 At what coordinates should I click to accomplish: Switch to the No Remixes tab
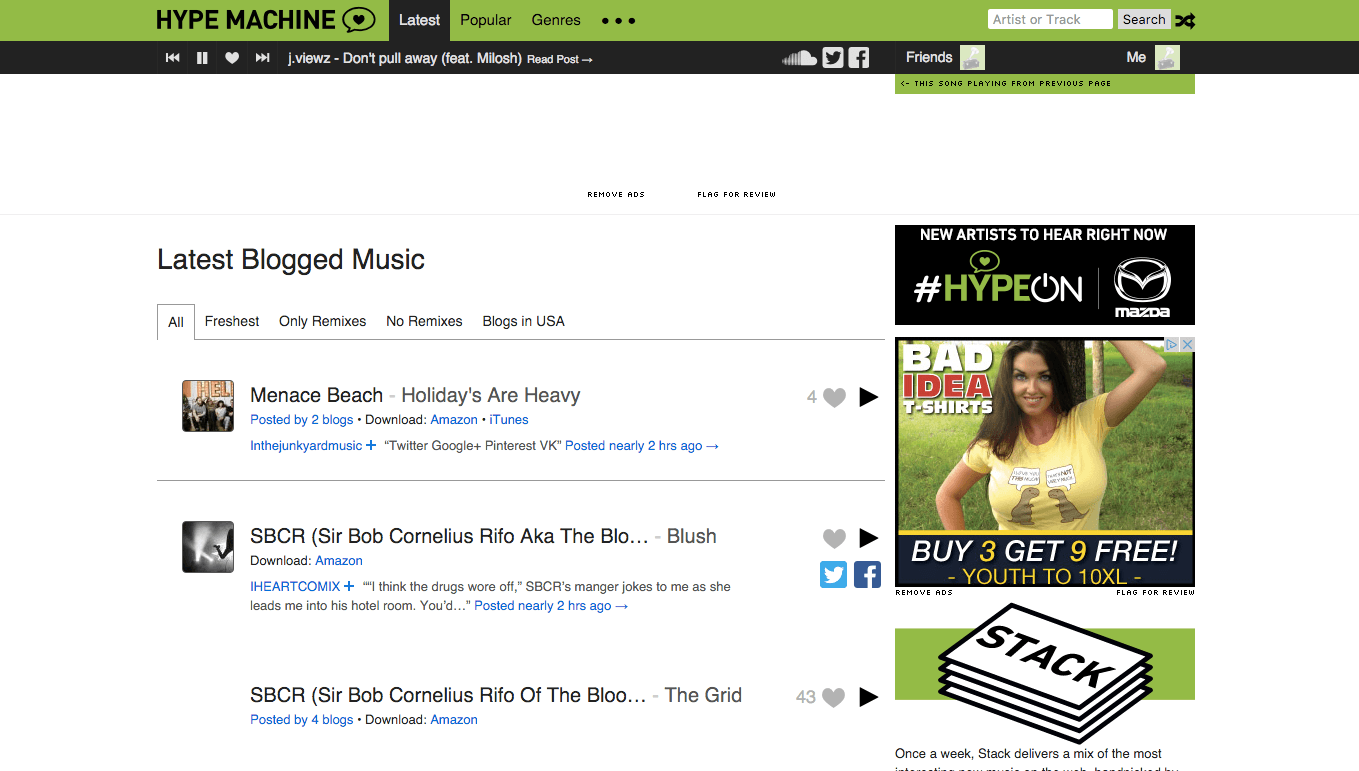pos(424,321)
